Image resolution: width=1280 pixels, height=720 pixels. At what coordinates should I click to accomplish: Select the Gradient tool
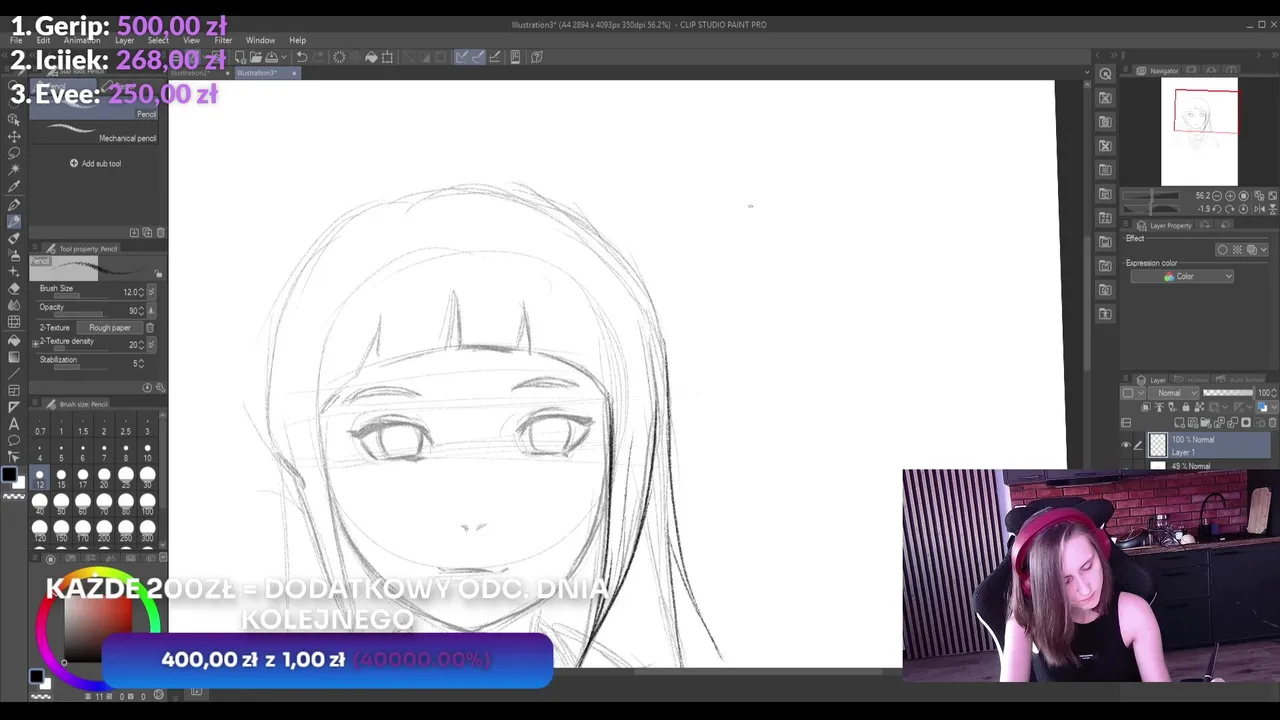tap(14, 357)
